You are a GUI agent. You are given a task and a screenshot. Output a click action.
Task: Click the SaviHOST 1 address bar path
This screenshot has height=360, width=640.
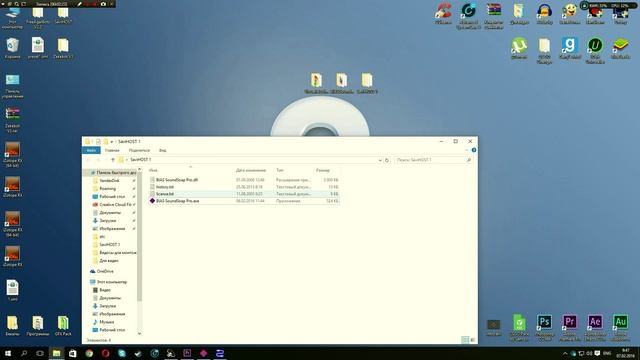coord(140,160)
